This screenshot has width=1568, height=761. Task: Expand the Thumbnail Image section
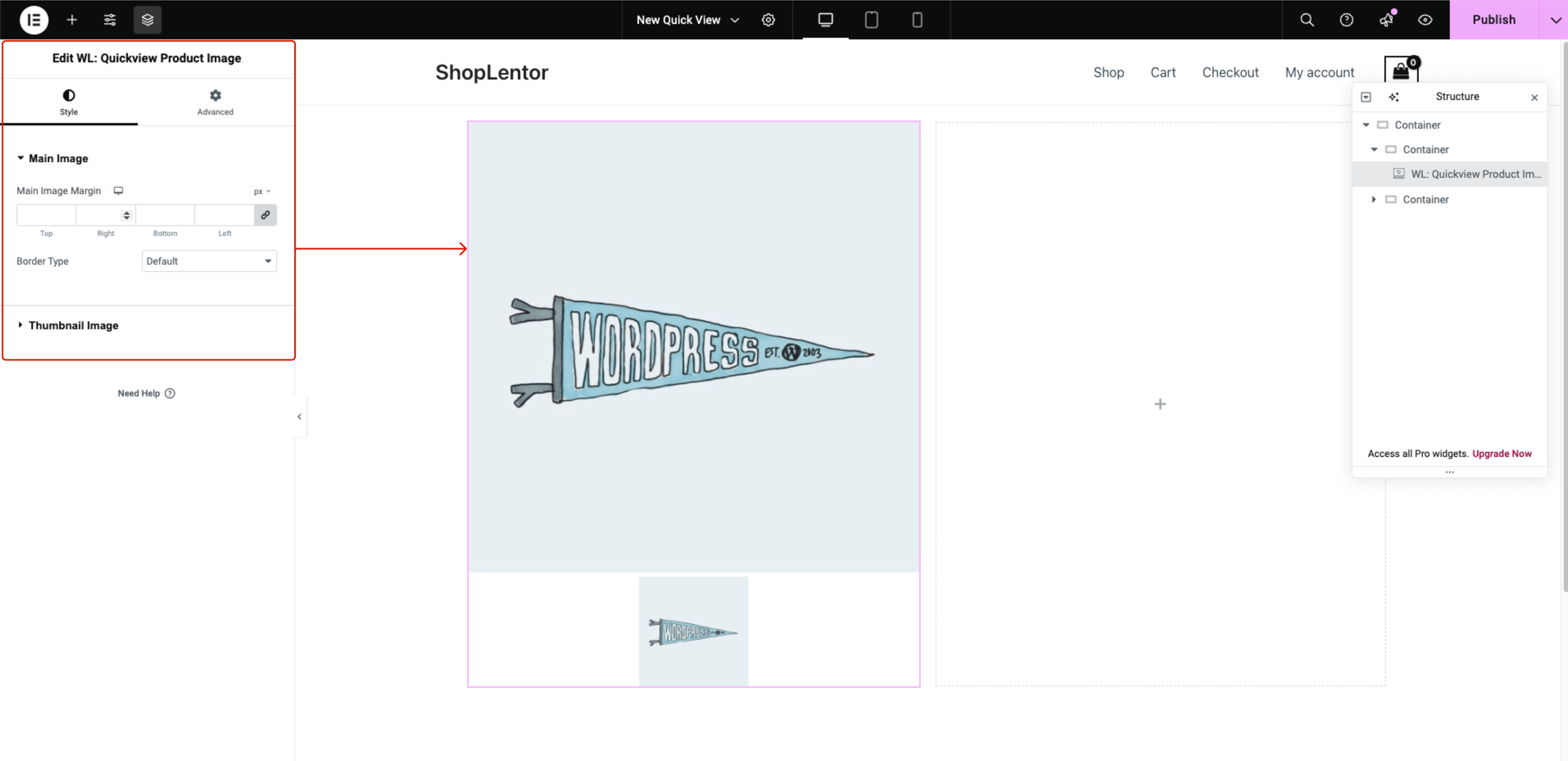point(73,325)
